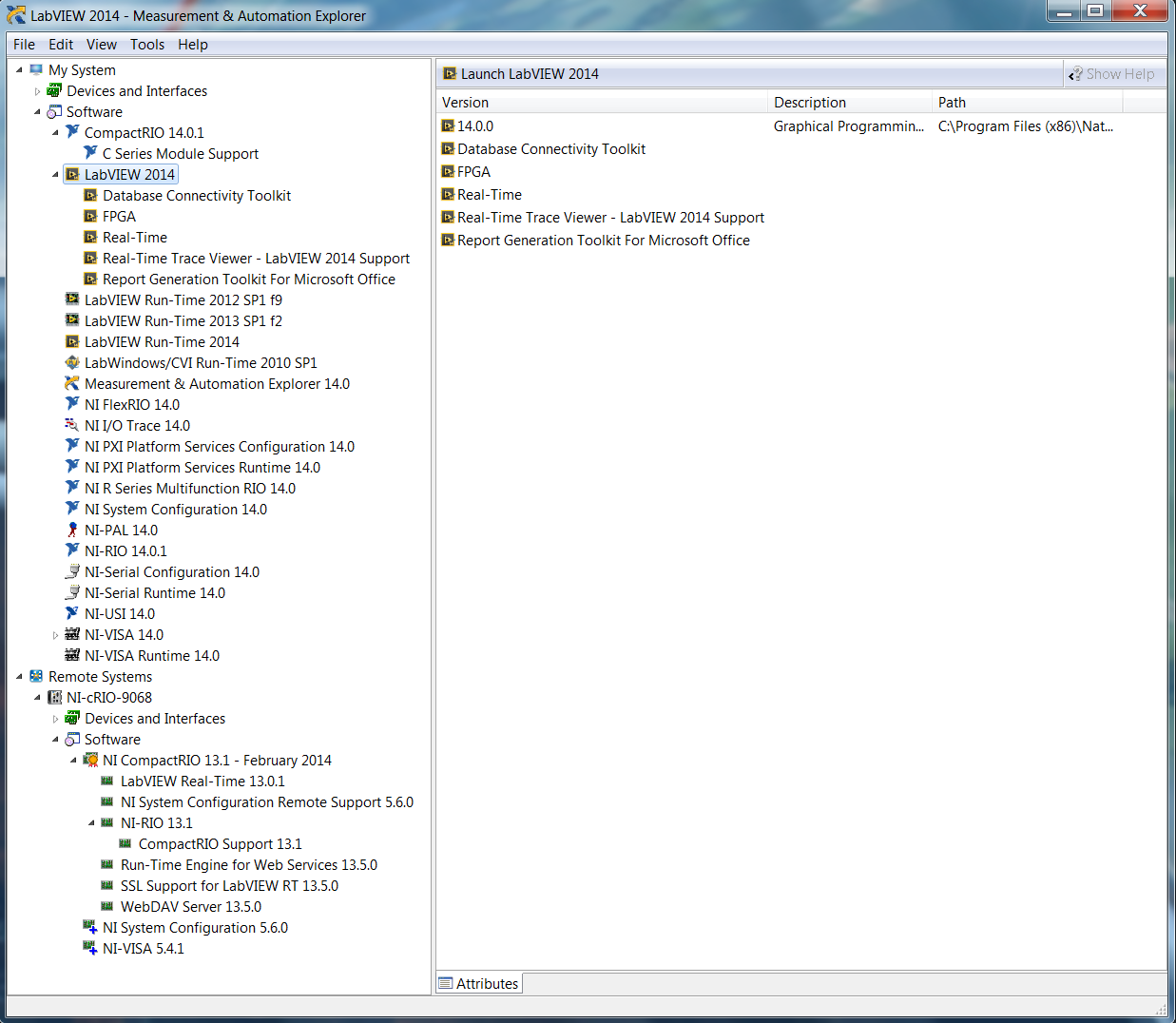The image size is (1176, 1023).
Task: Click the NI-VISA 5.4.1 icon
Action: pyautogui.click(x=90, y=948)
